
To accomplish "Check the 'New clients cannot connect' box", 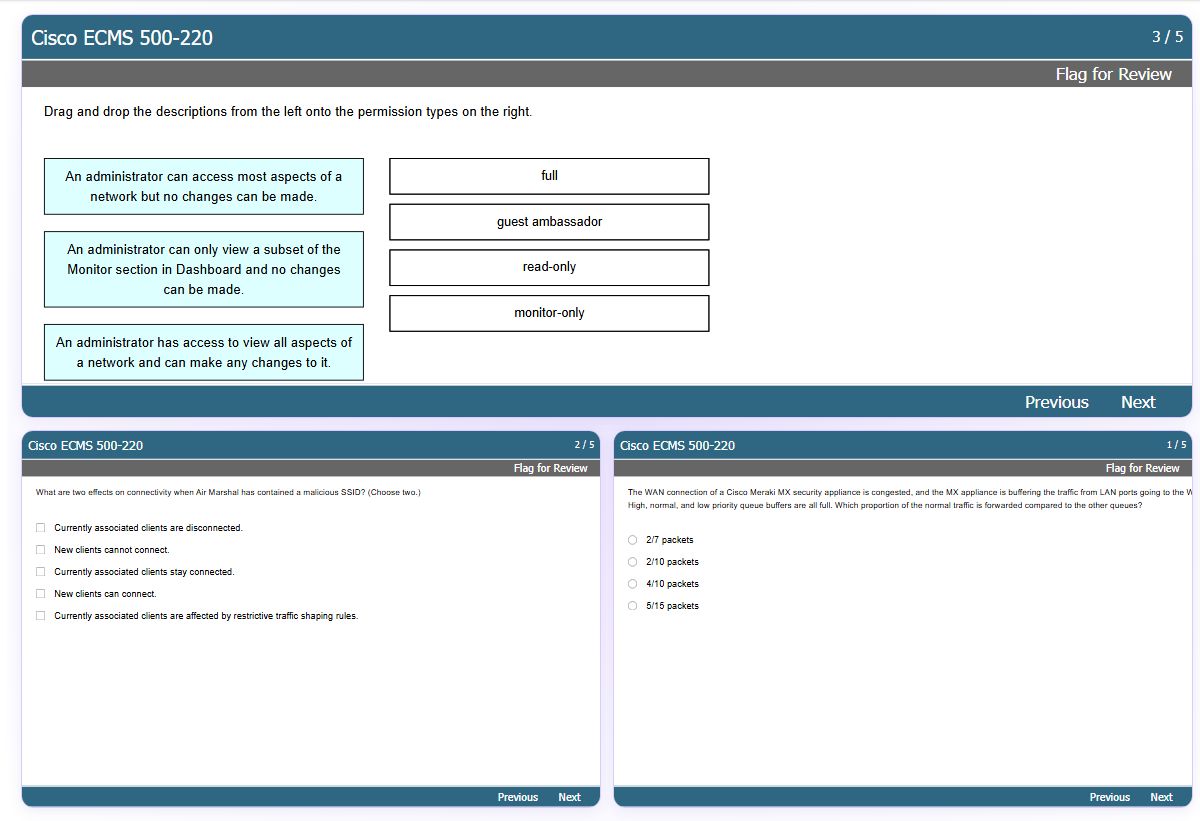I will point(41,550).
